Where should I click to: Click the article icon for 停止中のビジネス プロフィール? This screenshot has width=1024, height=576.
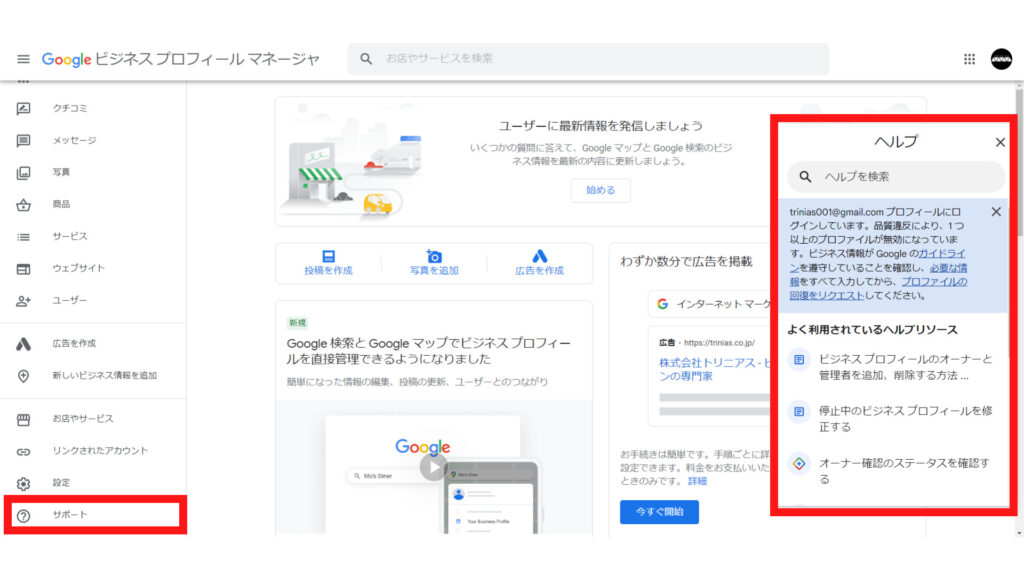point(799,411)
